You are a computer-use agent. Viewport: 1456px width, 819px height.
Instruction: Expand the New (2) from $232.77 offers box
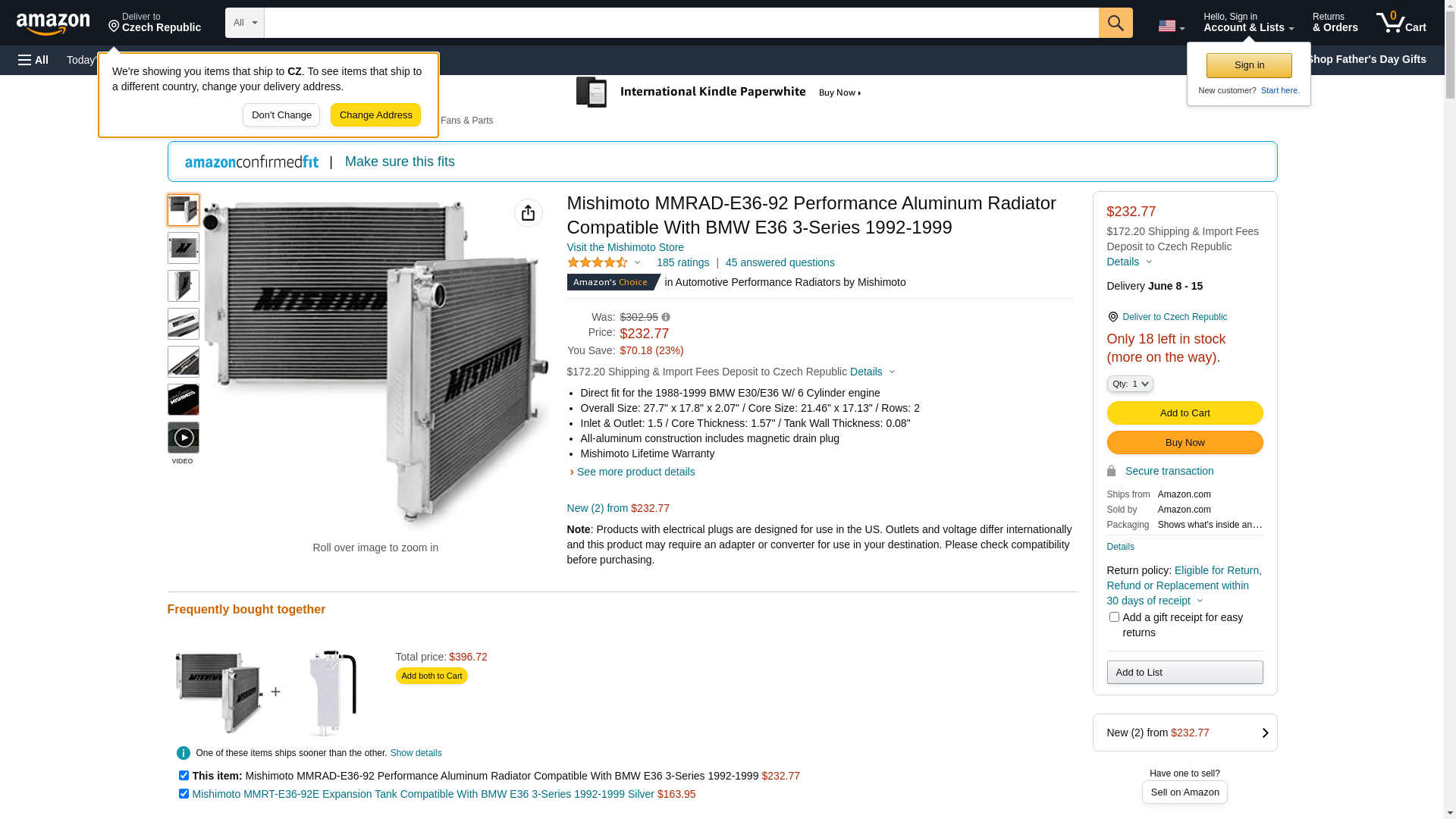click(1185, 733)
